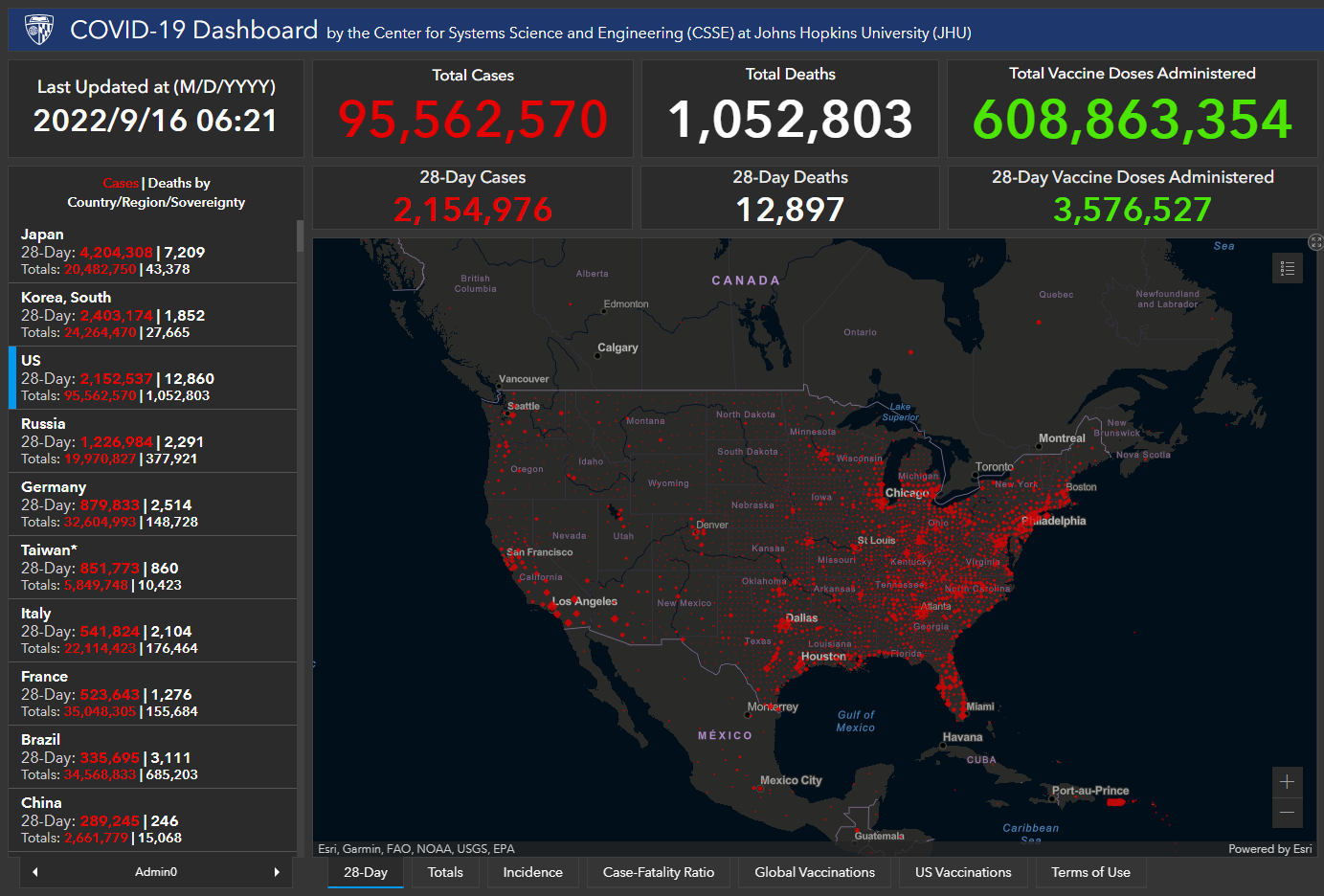Click the Edmonton label on the map
The width and height of the screenshot is (1324, 896).
pos(626,304)
